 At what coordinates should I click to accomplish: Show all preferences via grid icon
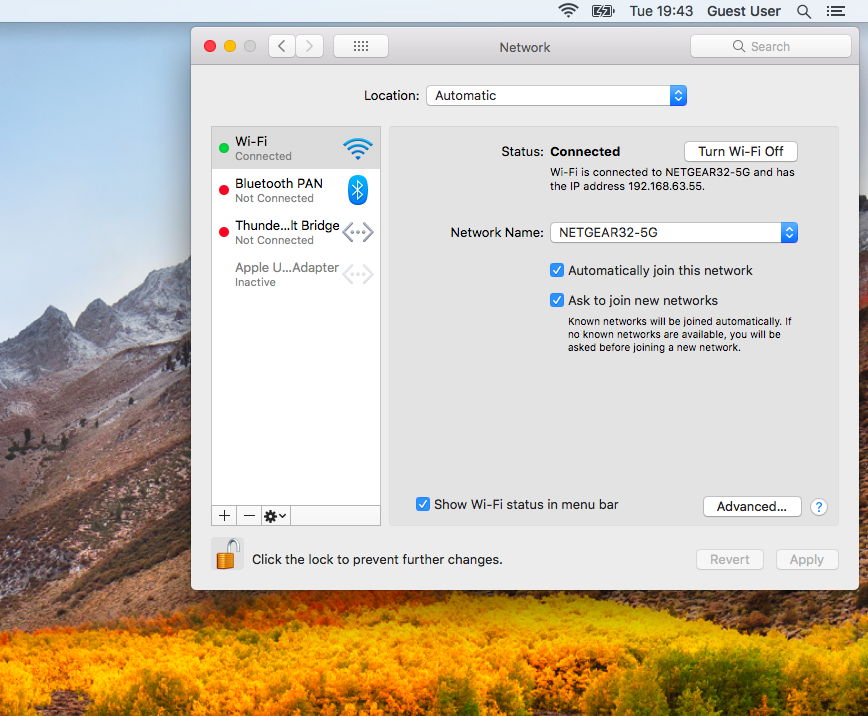tap(361, 46)
